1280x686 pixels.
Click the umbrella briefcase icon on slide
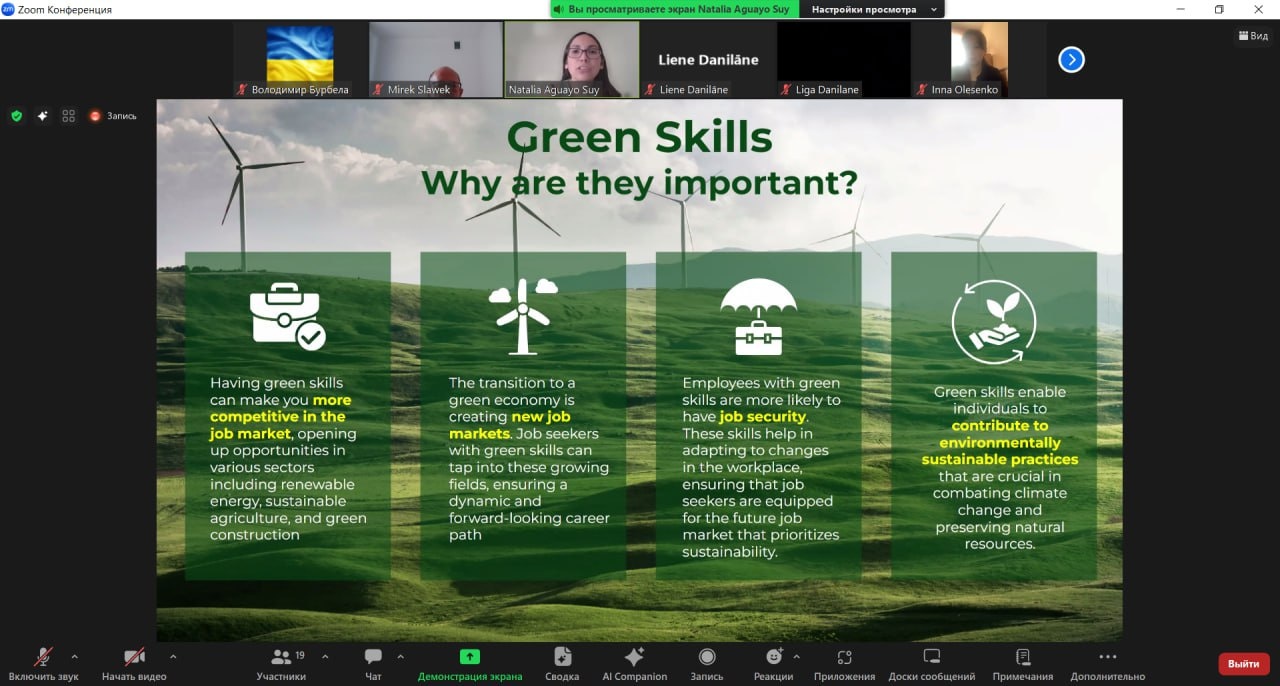point(758,316)
